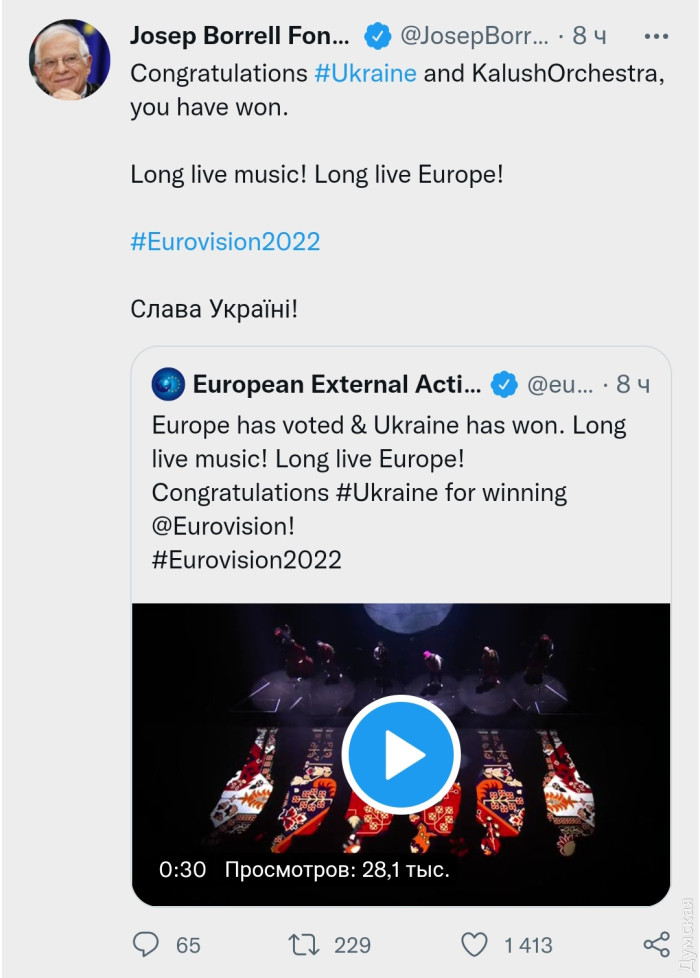Click the main tweet's 8 ч timestamp
The image size is (700, 978).
click(x=590, y=37)
